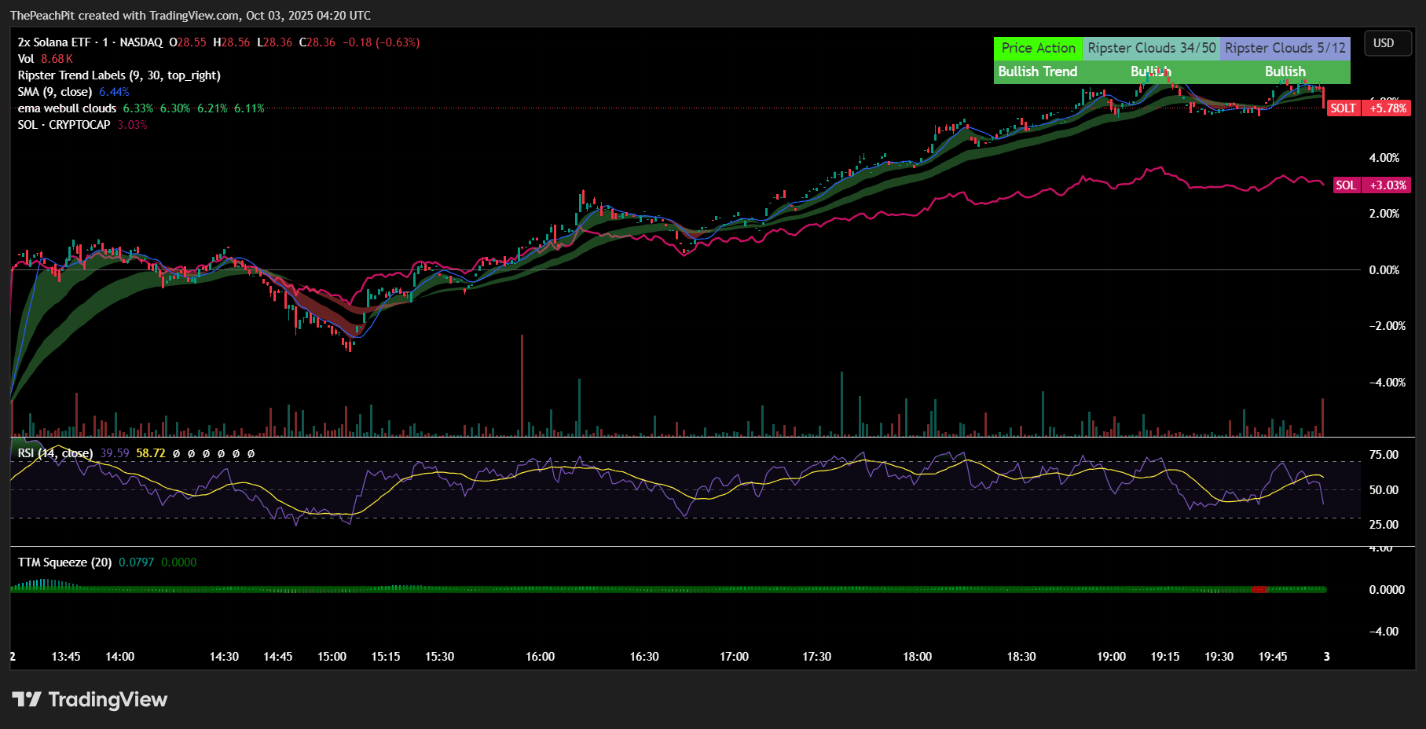Click the ema webull clouds legend entry
The width and height of the screenshot is (1426, 729).
pyautogui.click(x=66, y=108)
